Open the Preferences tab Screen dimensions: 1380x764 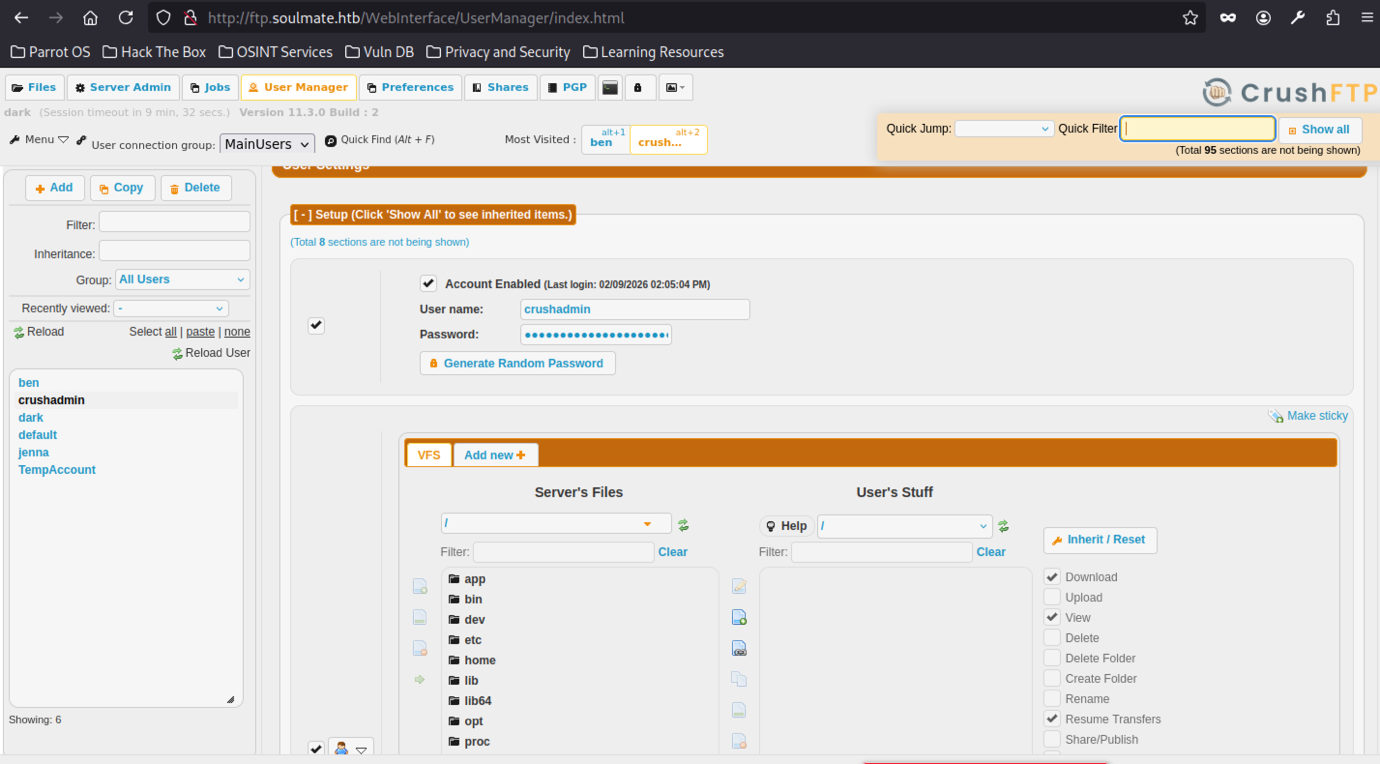pos(410,88)
